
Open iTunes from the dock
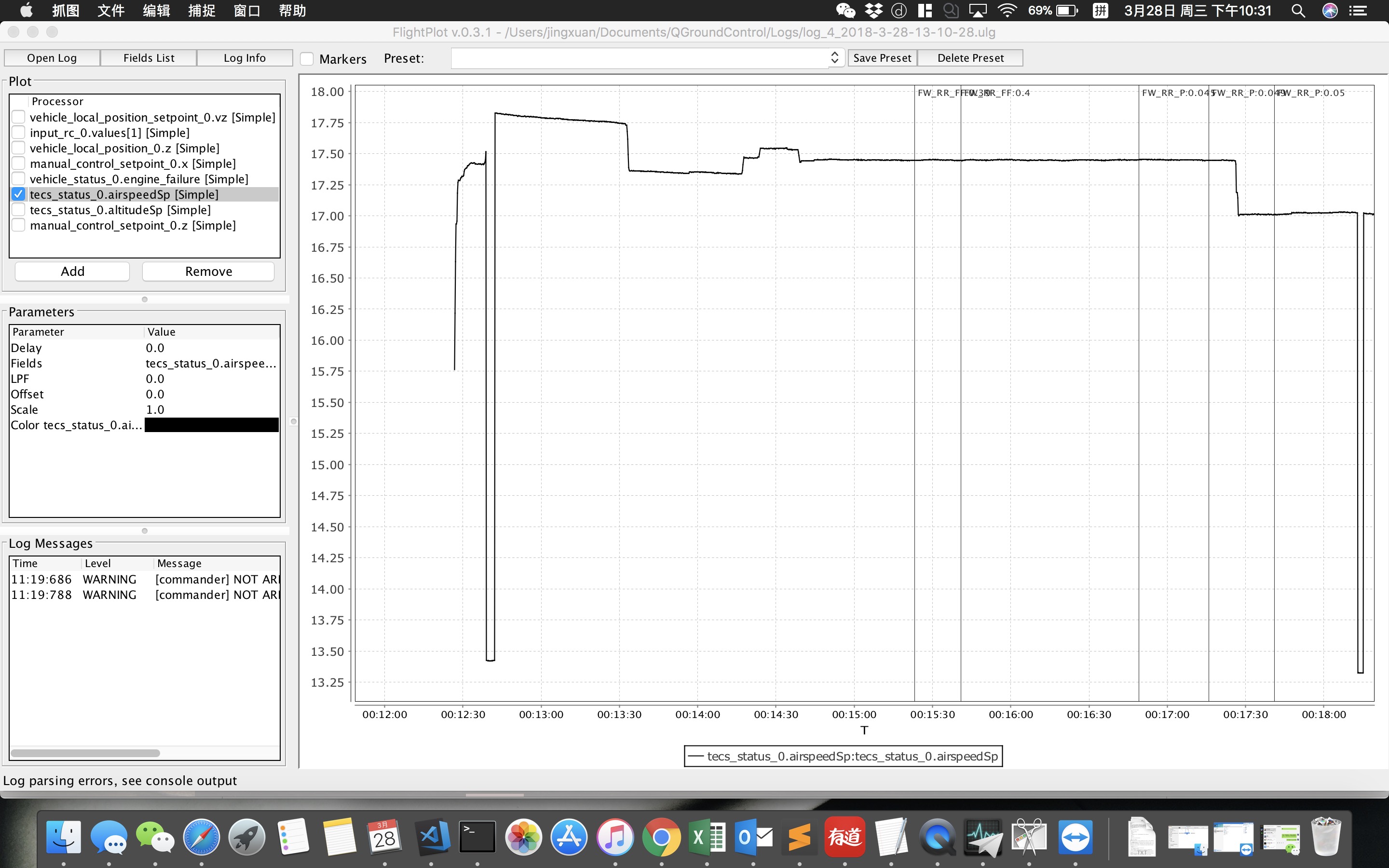[615, 837]
